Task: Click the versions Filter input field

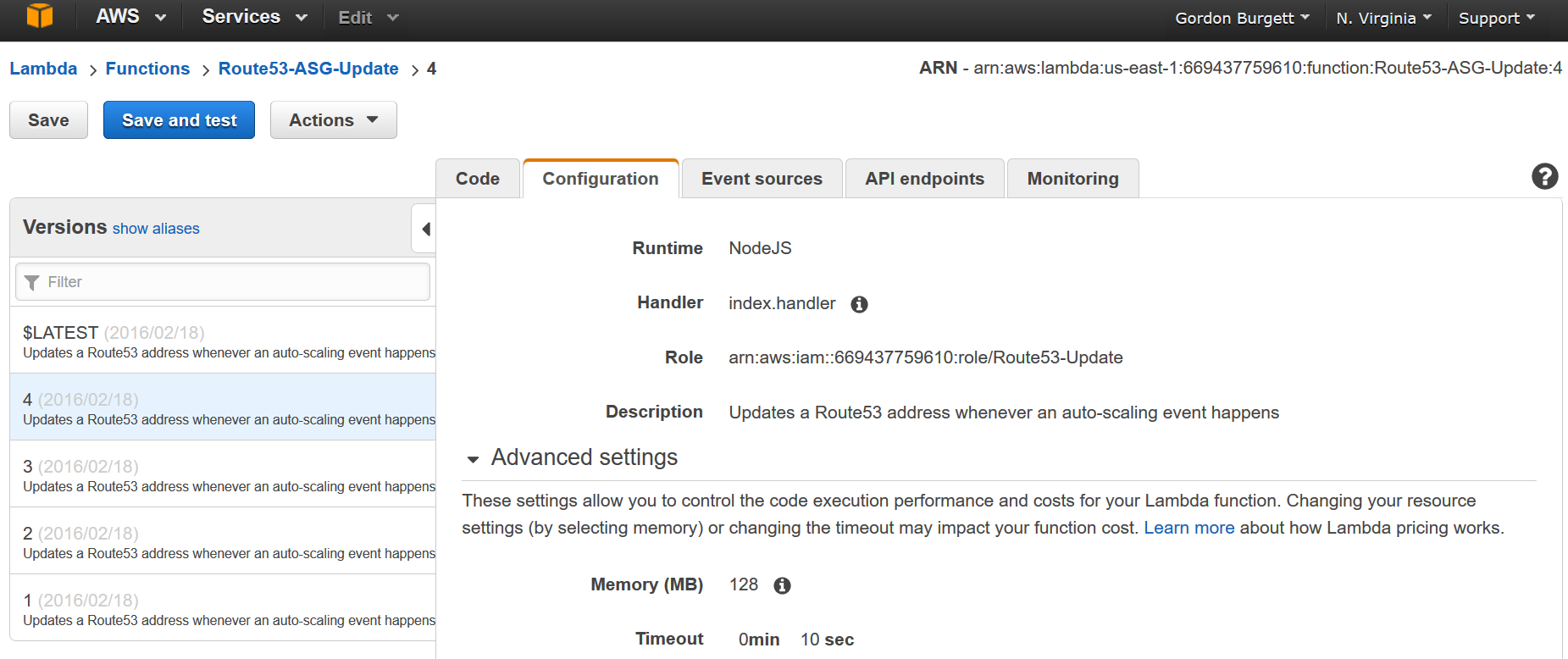Action: click(x=223, y=282)
